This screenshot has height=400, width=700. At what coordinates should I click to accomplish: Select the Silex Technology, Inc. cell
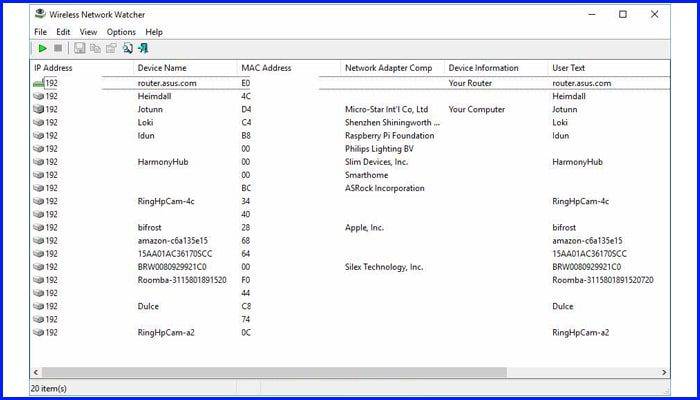point(384,267)
